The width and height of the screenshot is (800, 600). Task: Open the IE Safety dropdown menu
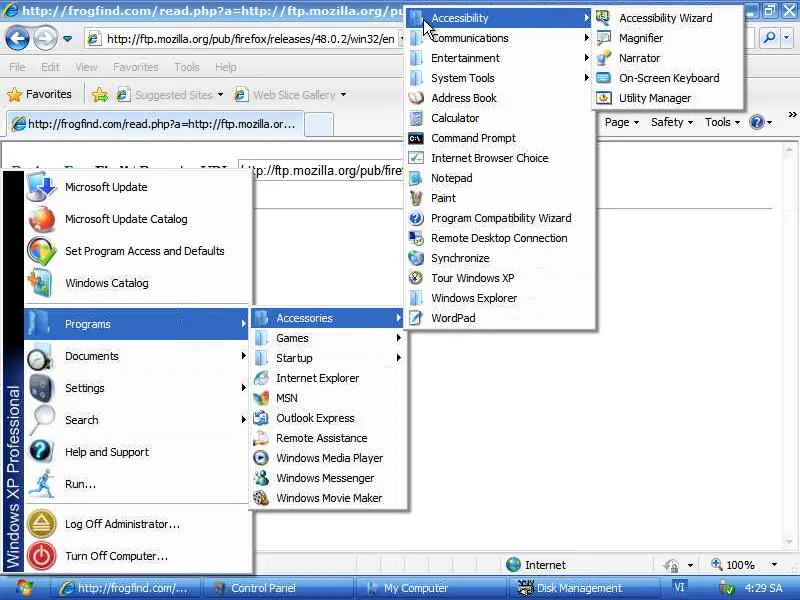(671, 122)
